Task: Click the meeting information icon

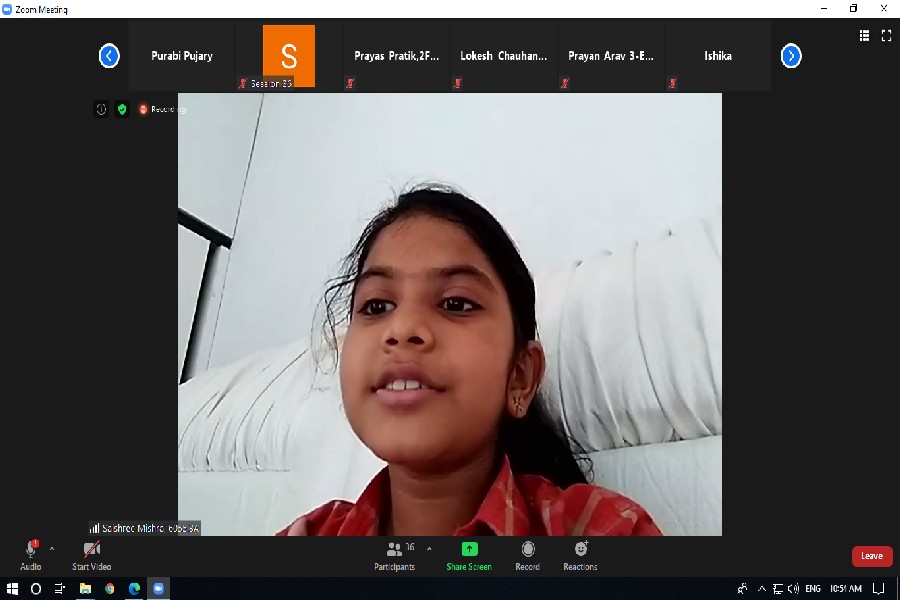Action: 101,109
